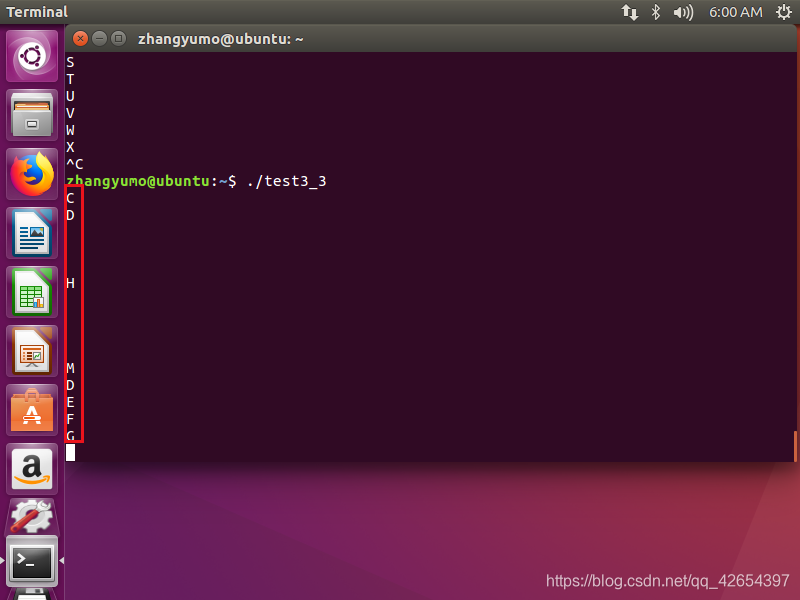Screen dimensions: 800x600
Task: Click the letter M in output
Action: [x=70, y=368]
